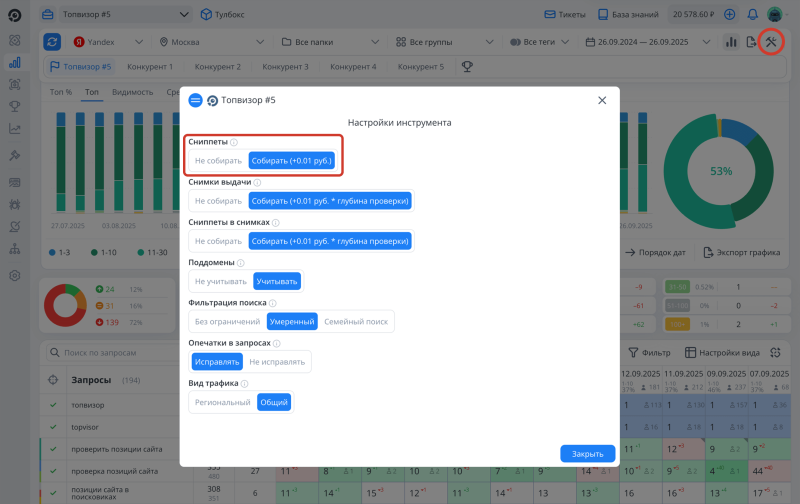Click info icon next to Сниппеты
Image resolution: width=800 pixels, height=504 pixels.
pos(234,143)
